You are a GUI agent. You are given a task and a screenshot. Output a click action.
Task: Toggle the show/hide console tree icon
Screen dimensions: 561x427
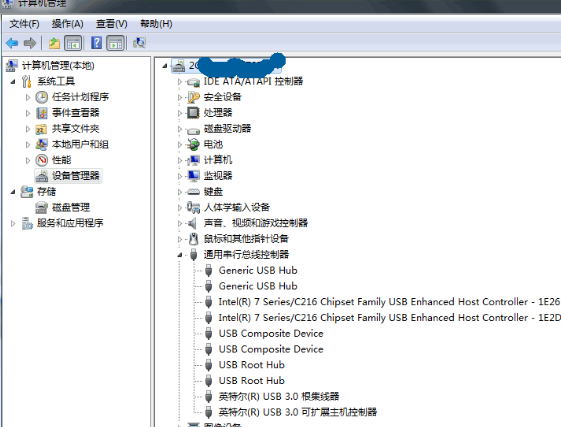click(73, 43)
